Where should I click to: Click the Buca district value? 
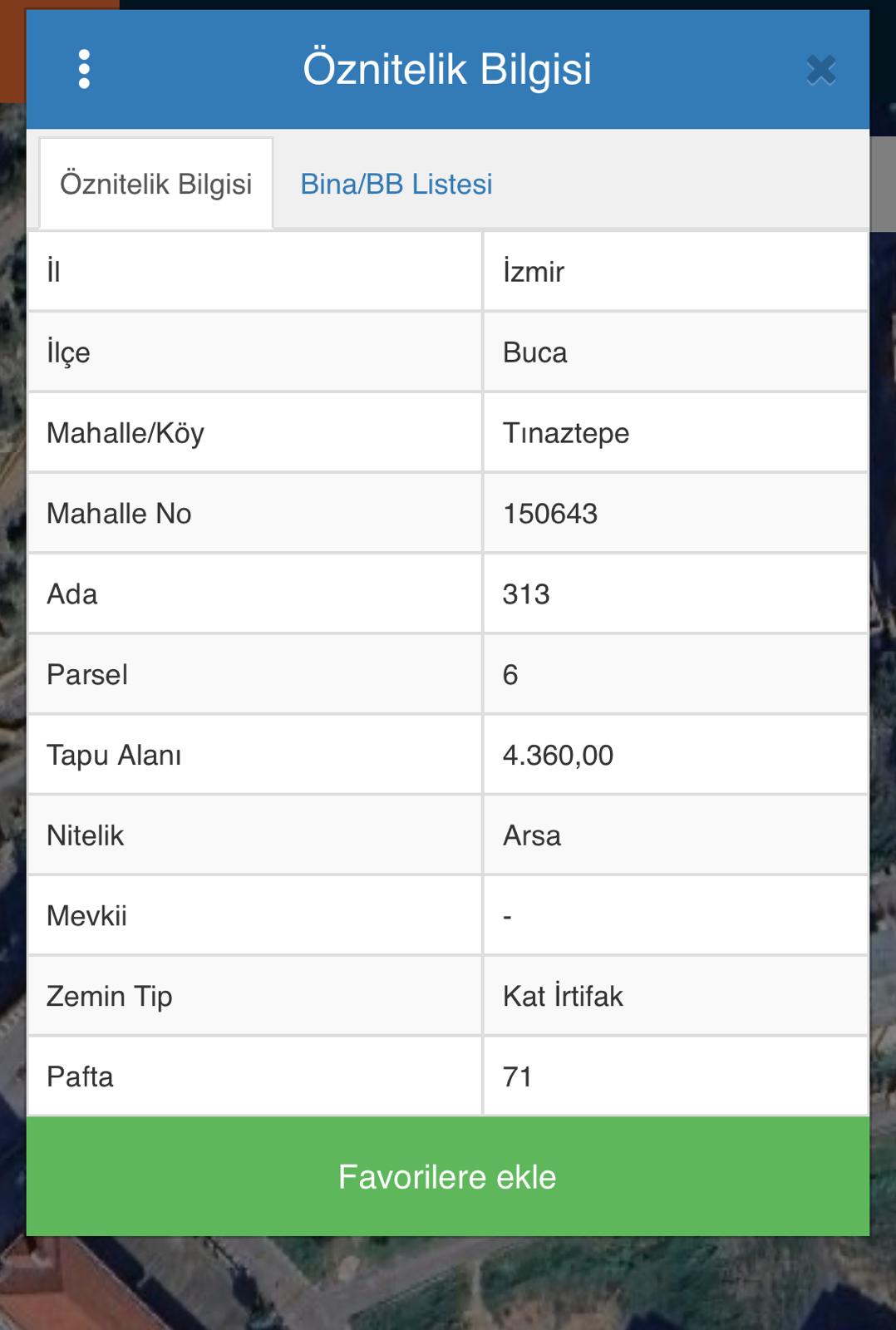pos(535,352)
